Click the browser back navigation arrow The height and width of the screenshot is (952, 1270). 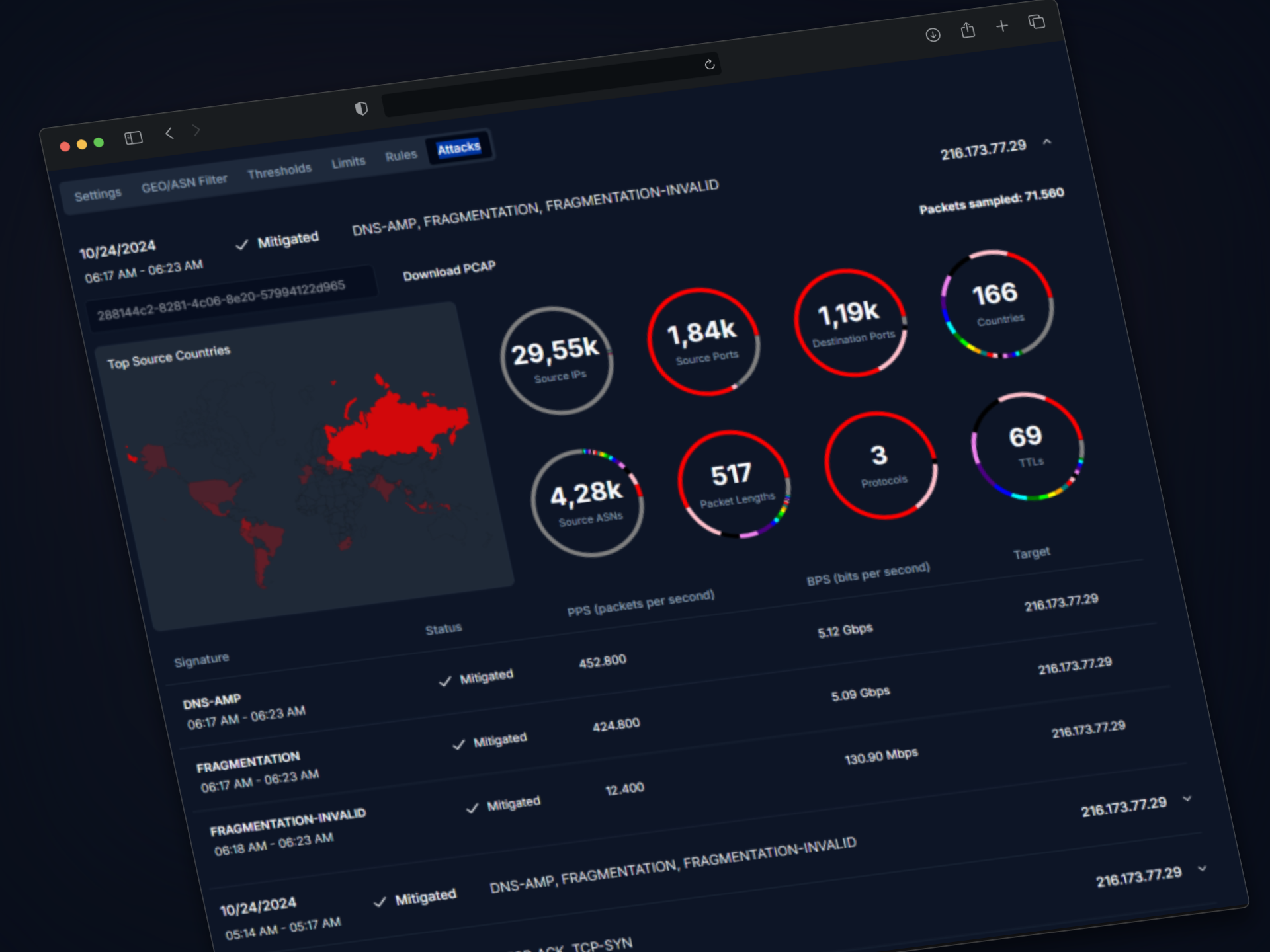pyautogui.click(x=169, y=132)
